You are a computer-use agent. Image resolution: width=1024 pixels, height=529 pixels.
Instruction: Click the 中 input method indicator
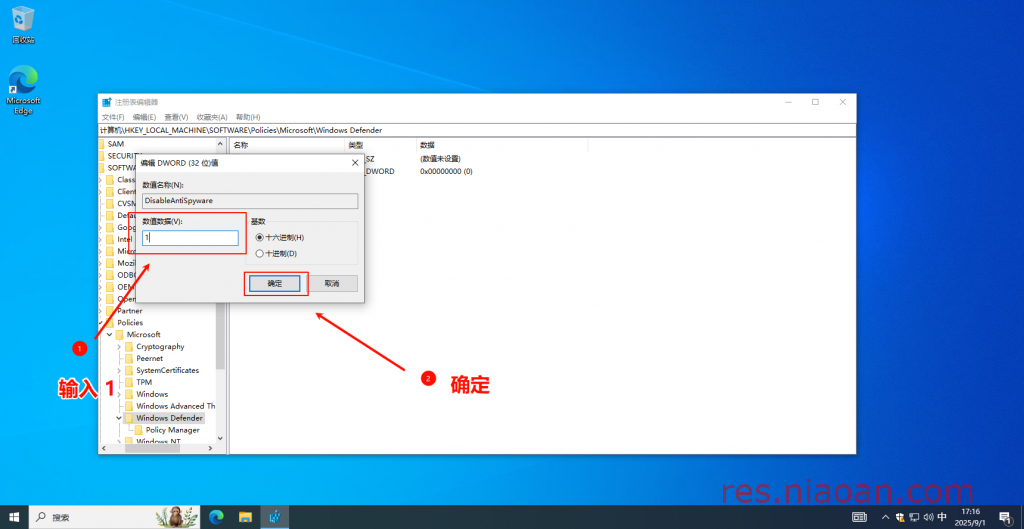tap(942, 517)
